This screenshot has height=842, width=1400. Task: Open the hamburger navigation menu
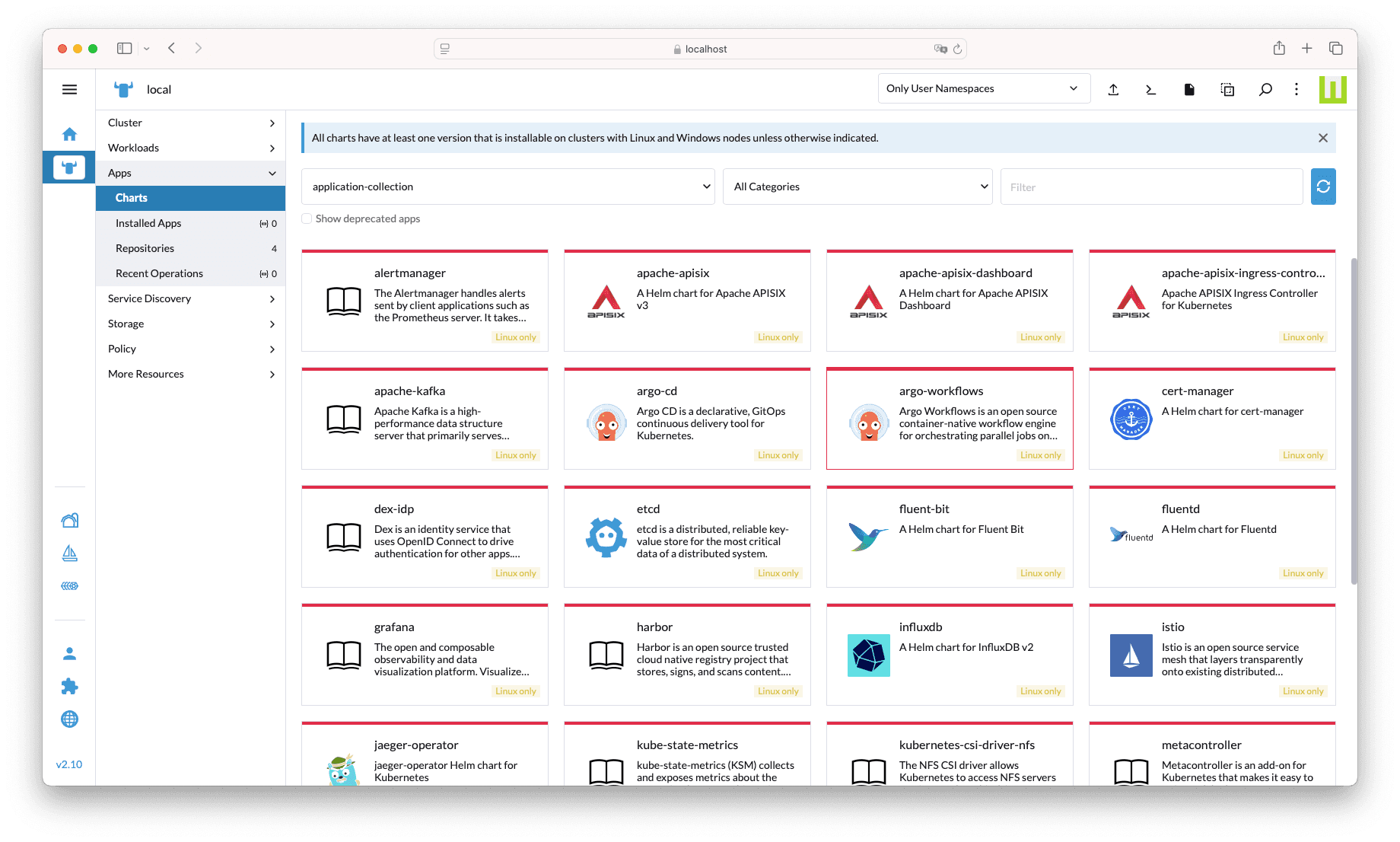pyautogui.click(x=69, y=90)
